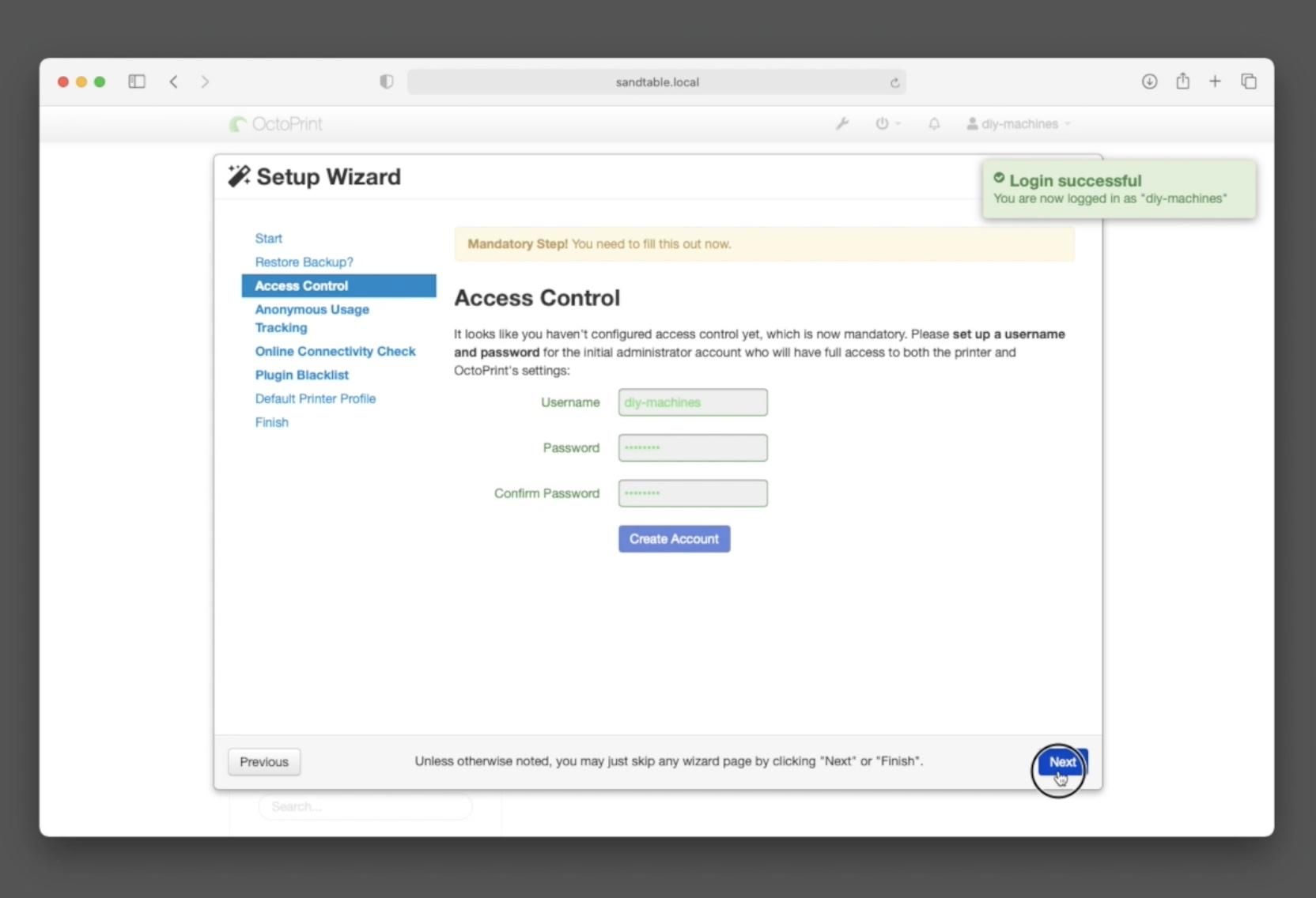Image resolution: width=1316 pixels, height=898 pixels.
Task: Open the OctoPrint system power menu
Action: (x=887, y=124)
